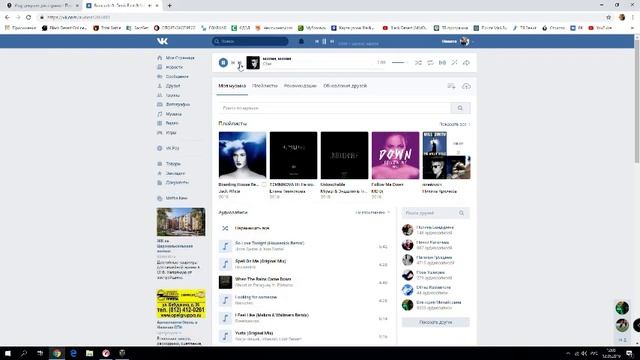Open Группы in the left sidebar
The image size is (640, 360).
(x=169, y=95)
